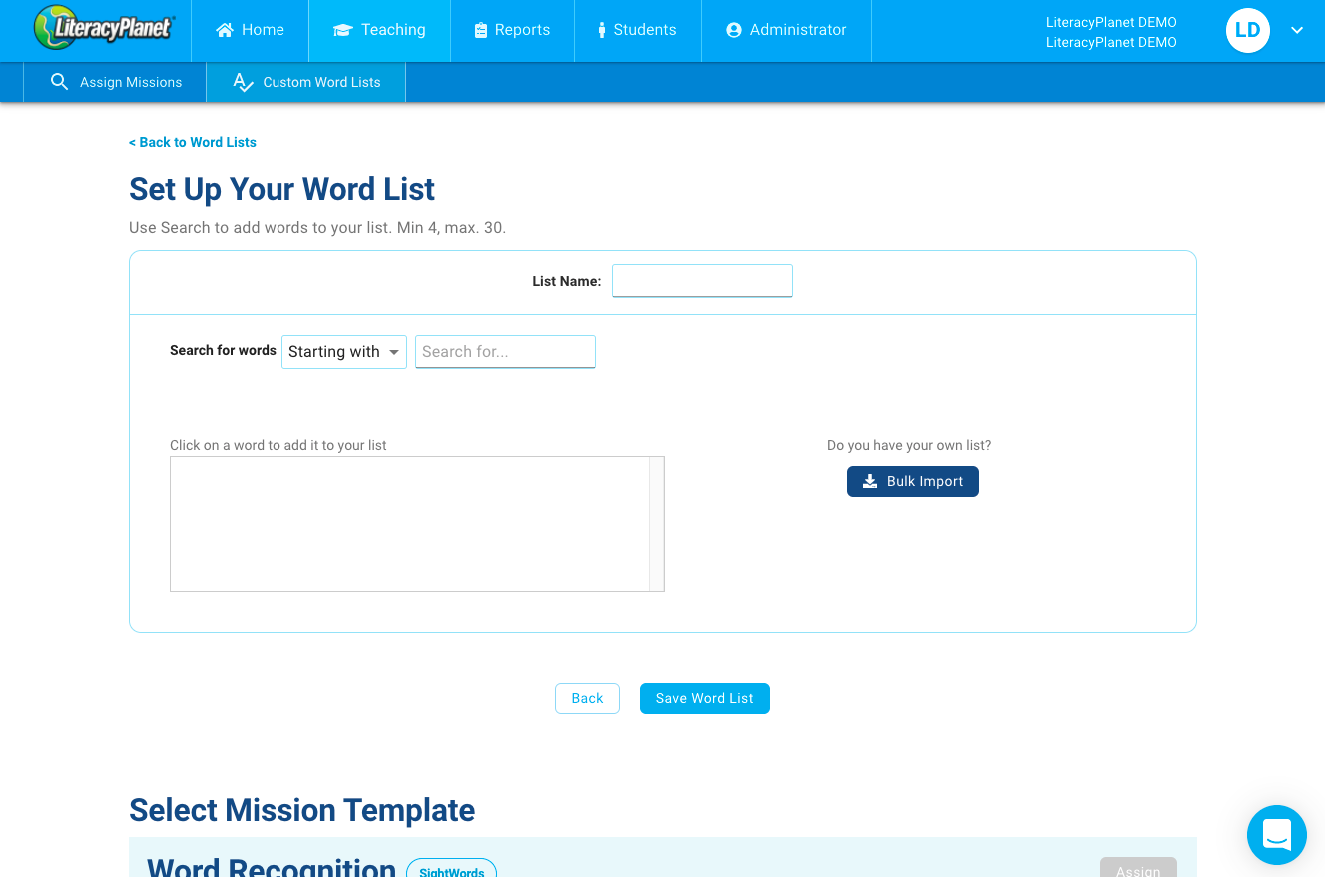This screenshot has width=1325, height=877.
Task: Click the Students person icon
Action: click(601, 30)
